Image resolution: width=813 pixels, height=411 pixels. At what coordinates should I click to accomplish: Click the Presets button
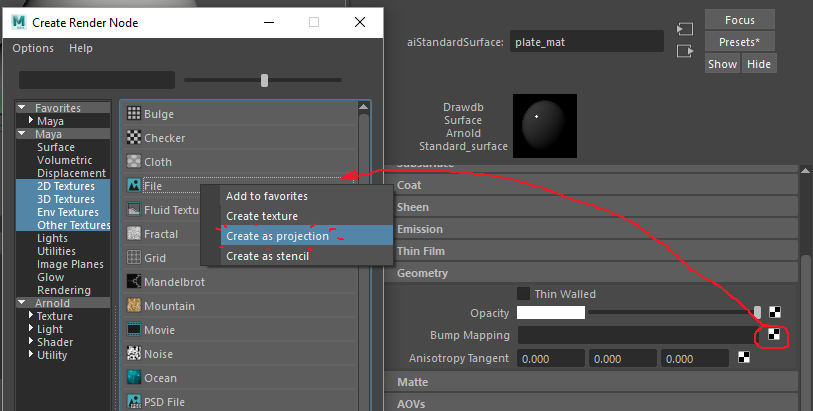[740, 42]
